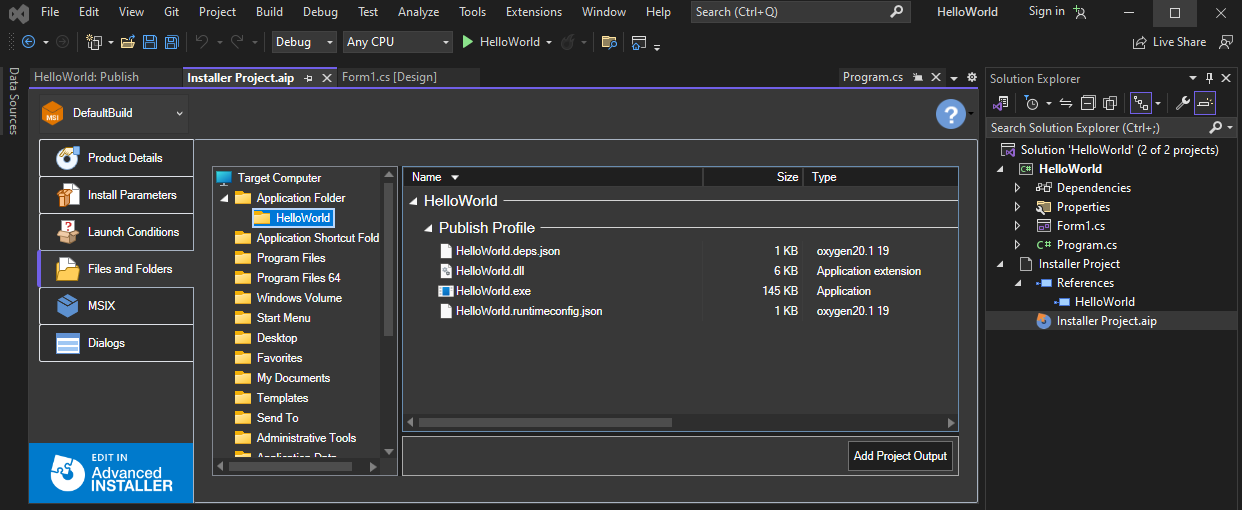Open help with the blue question mark icon
Viewport: 1242px width, 510px height.
950,114
